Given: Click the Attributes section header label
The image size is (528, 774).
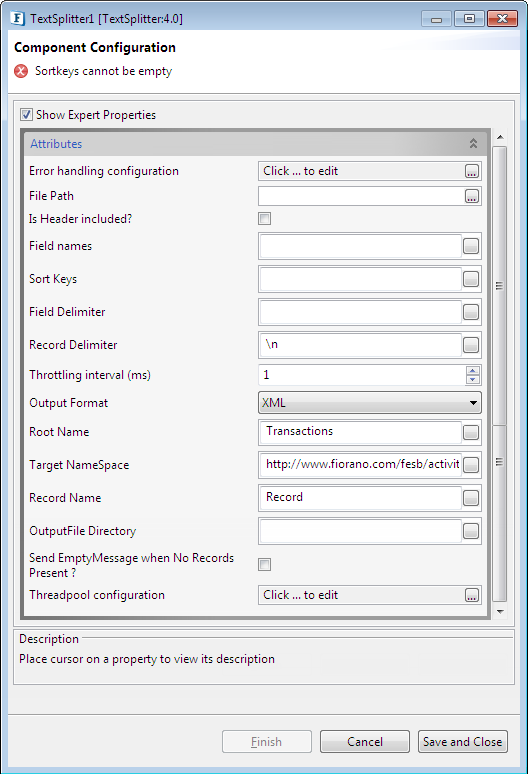Looking at the screenshot, I should (x=56, y=144).
